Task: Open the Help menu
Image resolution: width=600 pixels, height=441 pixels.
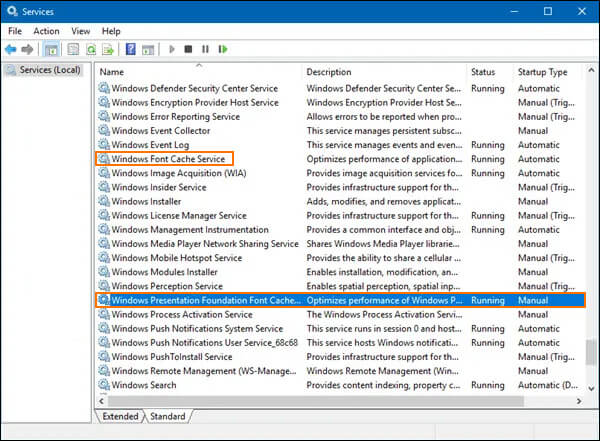Action: point(111,31)
